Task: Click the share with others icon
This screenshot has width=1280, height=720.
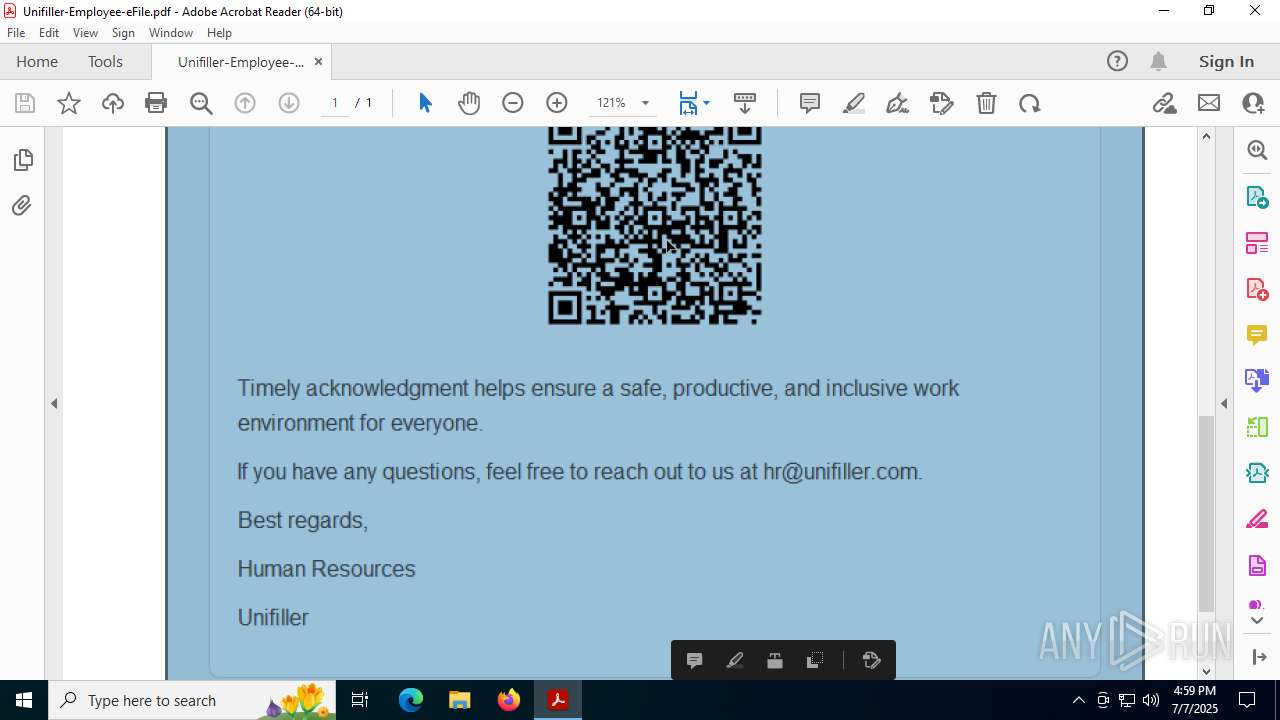Action: coord(1253,103)
